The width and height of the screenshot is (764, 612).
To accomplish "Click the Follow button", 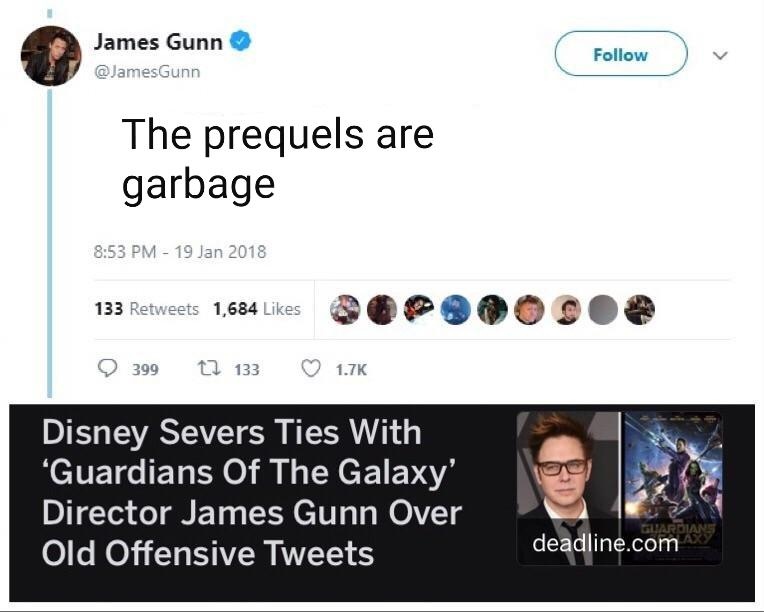I will tap(621, 54).
